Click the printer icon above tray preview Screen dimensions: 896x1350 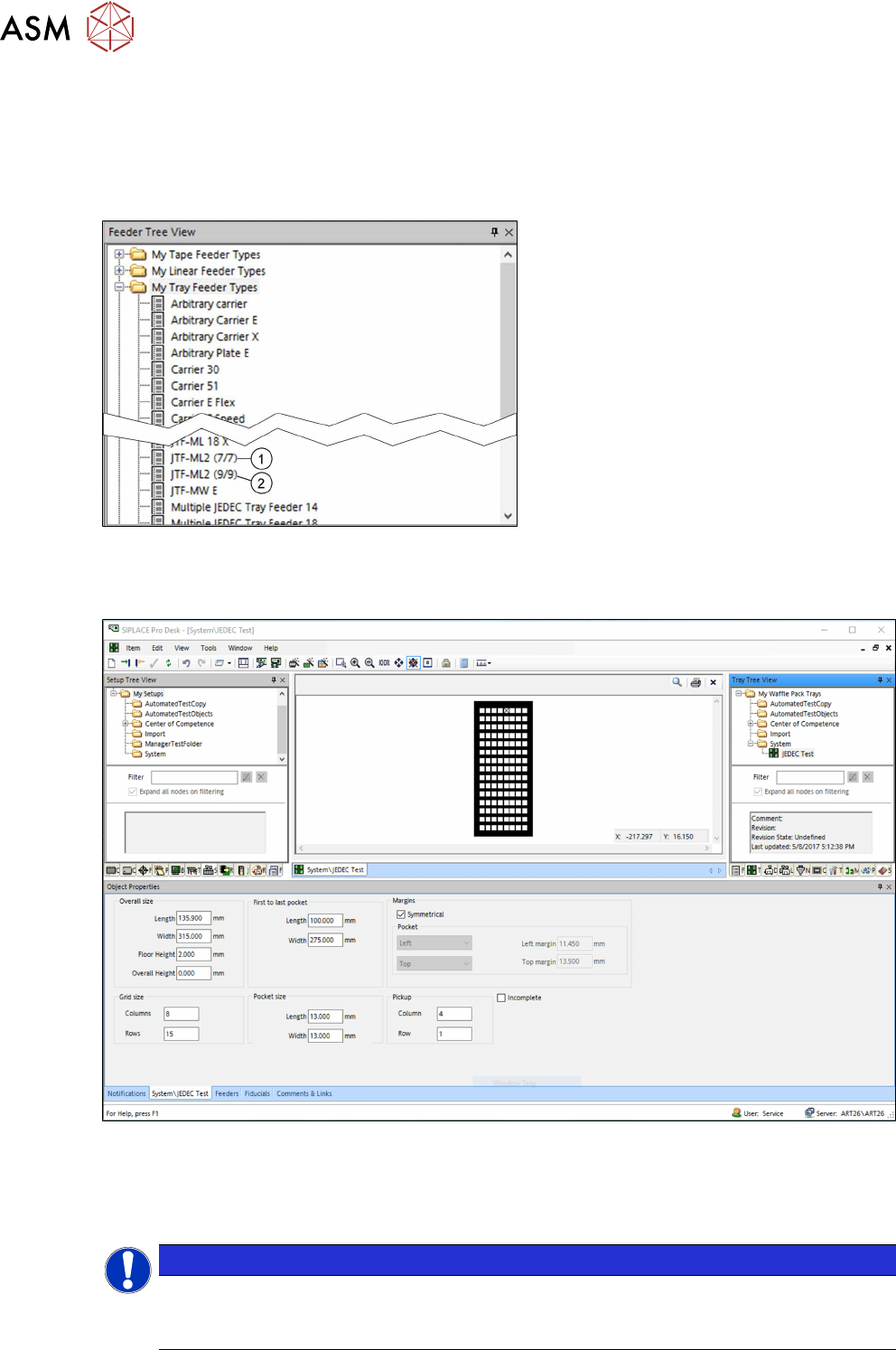[x=695, y=682]
